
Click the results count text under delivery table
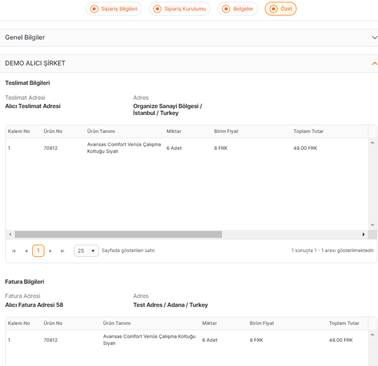click(x=332, y=250)
